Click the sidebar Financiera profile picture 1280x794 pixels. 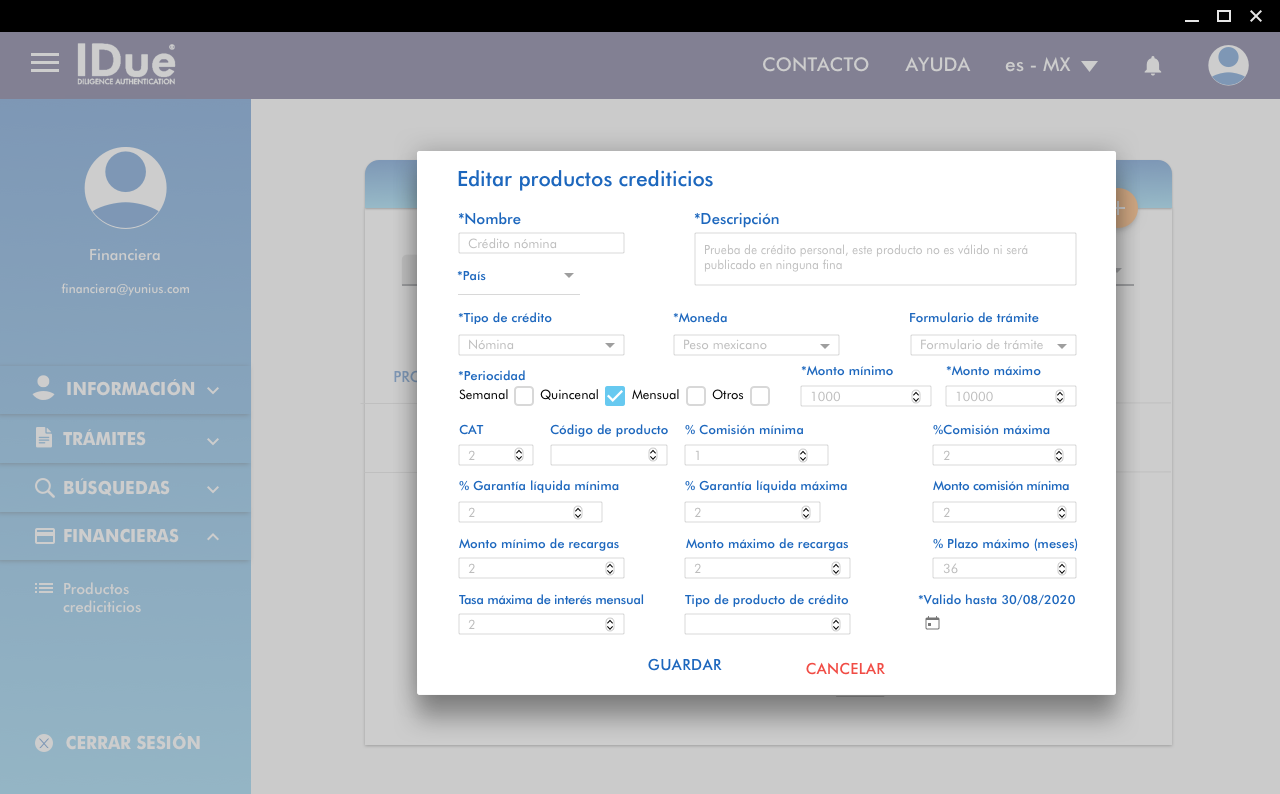[125, 188]
